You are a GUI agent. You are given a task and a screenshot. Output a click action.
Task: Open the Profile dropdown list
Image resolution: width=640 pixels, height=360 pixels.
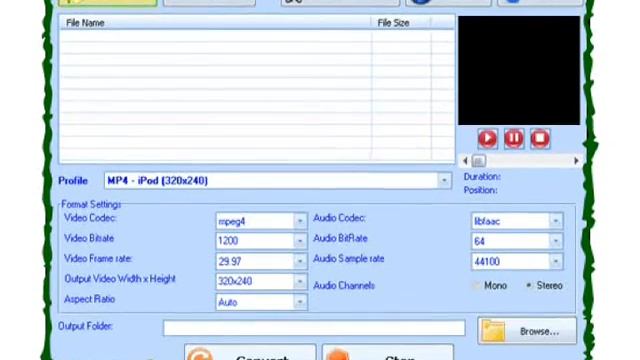click(x=444, y=180)
